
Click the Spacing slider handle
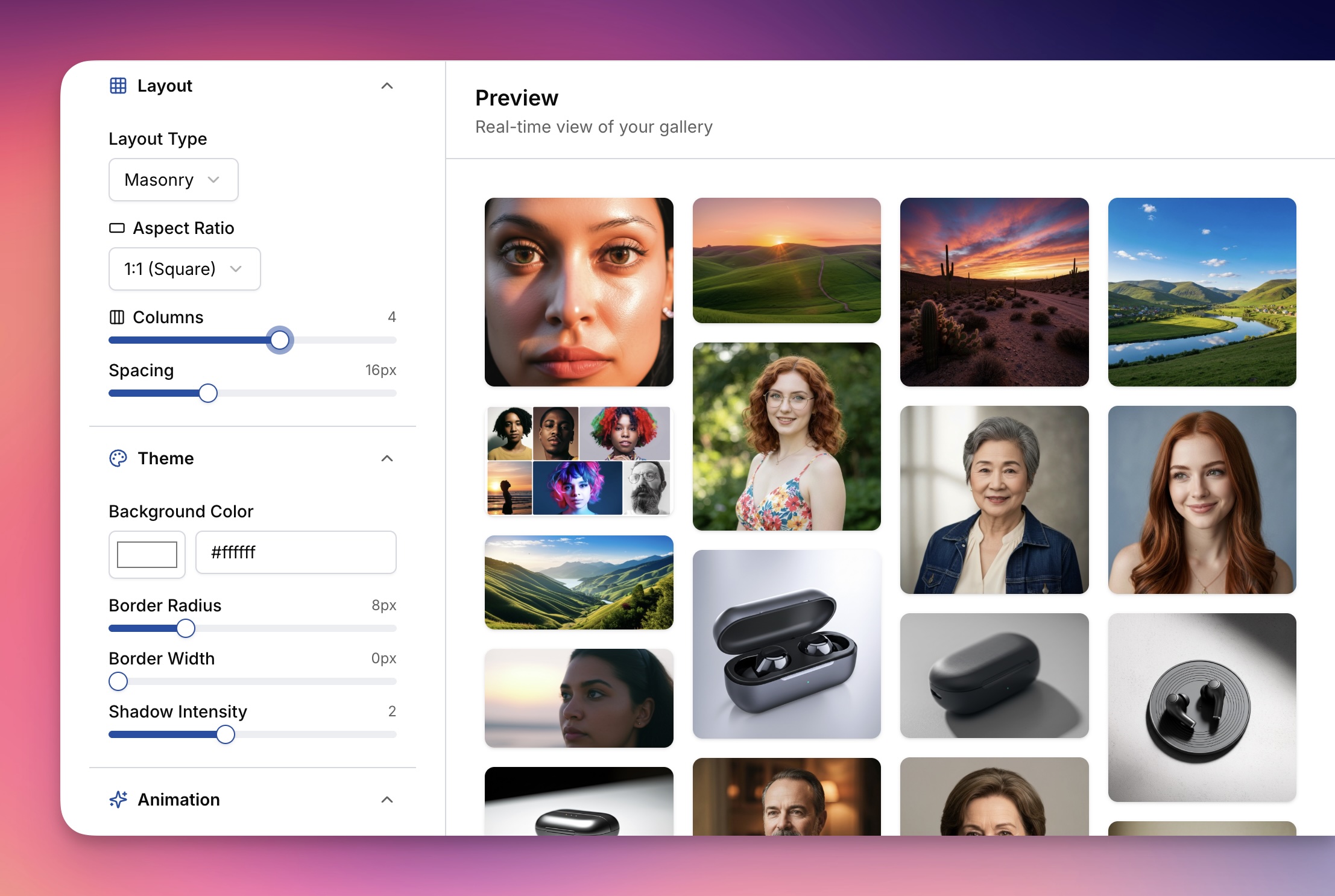point(208,393)
